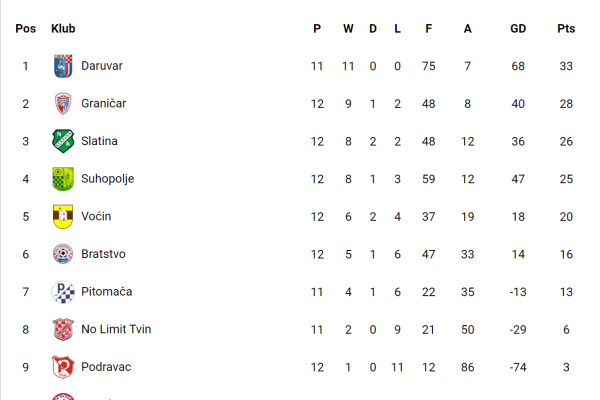Viewport: 600px width, 400px height.
Task: Click the Pts column header
Action: (566, 29)
